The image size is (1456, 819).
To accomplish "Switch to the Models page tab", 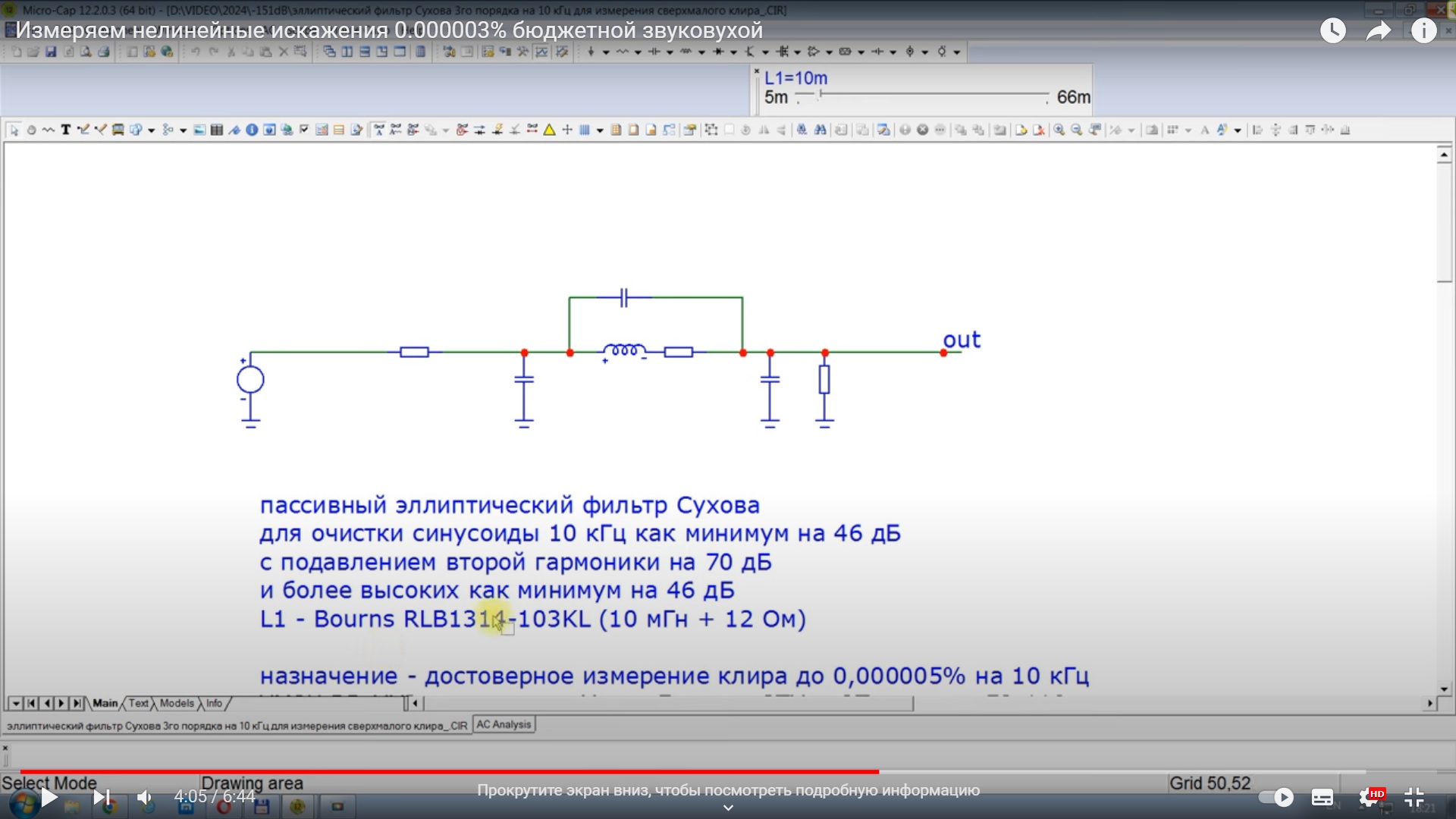I will tap(177, 703).
